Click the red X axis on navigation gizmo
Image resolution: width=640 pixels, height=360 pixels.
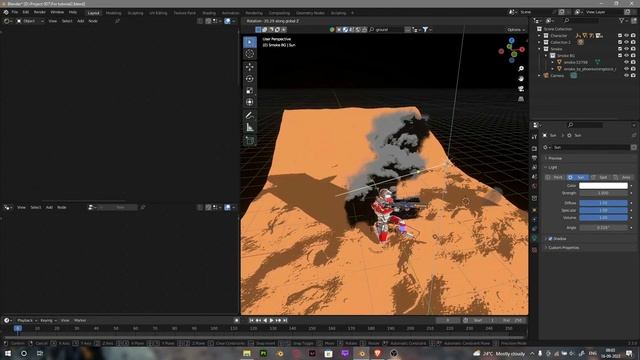point(522,49)
